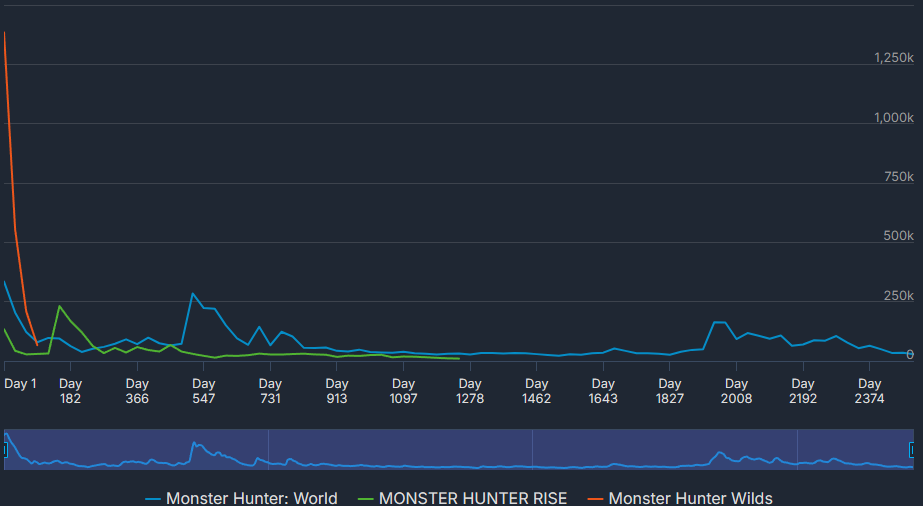
Task: Click the navigator mini-chart spike near Day 547
Action: pos(194,444)
